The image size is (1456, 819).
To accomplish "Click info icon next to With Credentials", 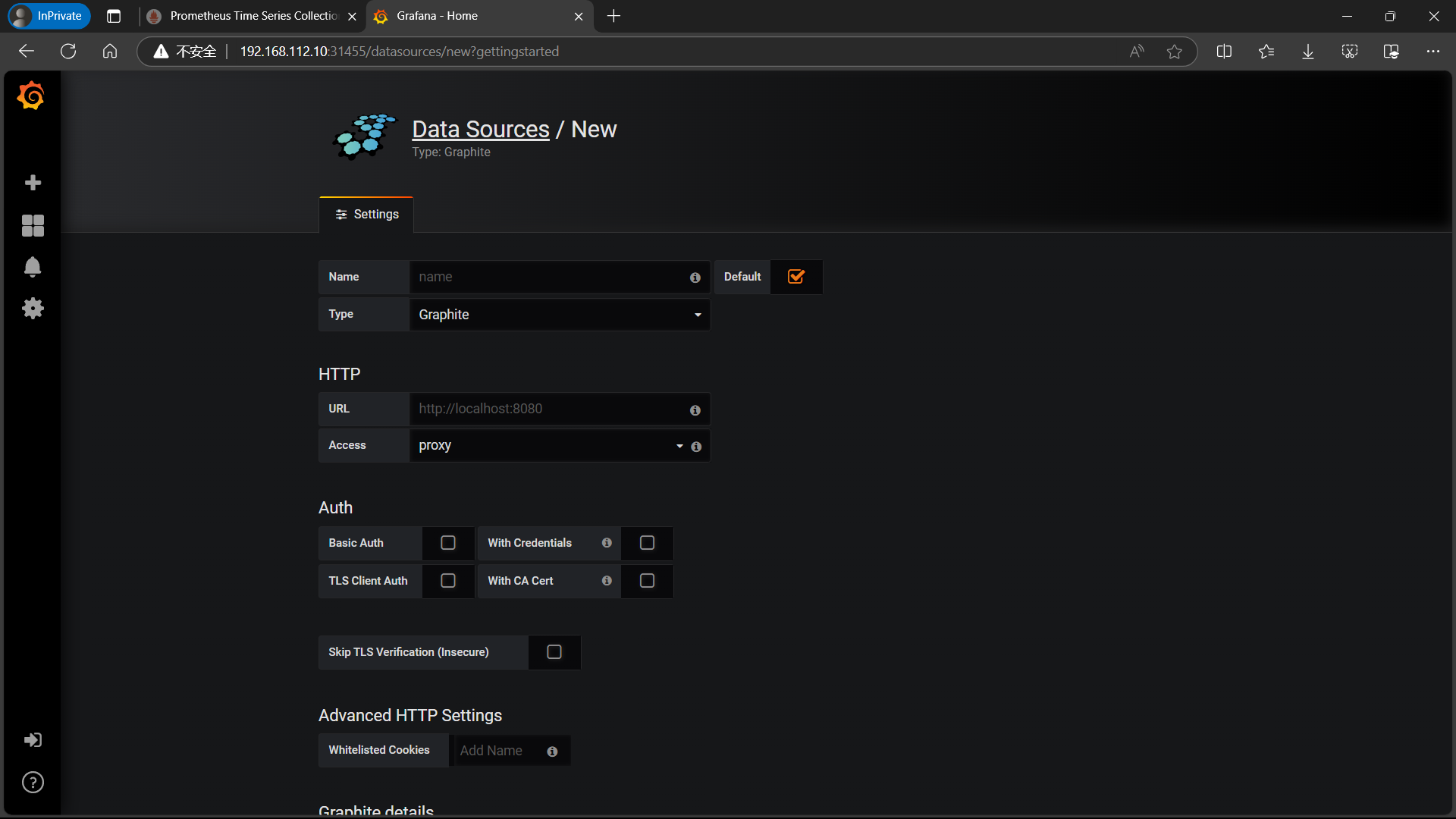I will [607, 543].
